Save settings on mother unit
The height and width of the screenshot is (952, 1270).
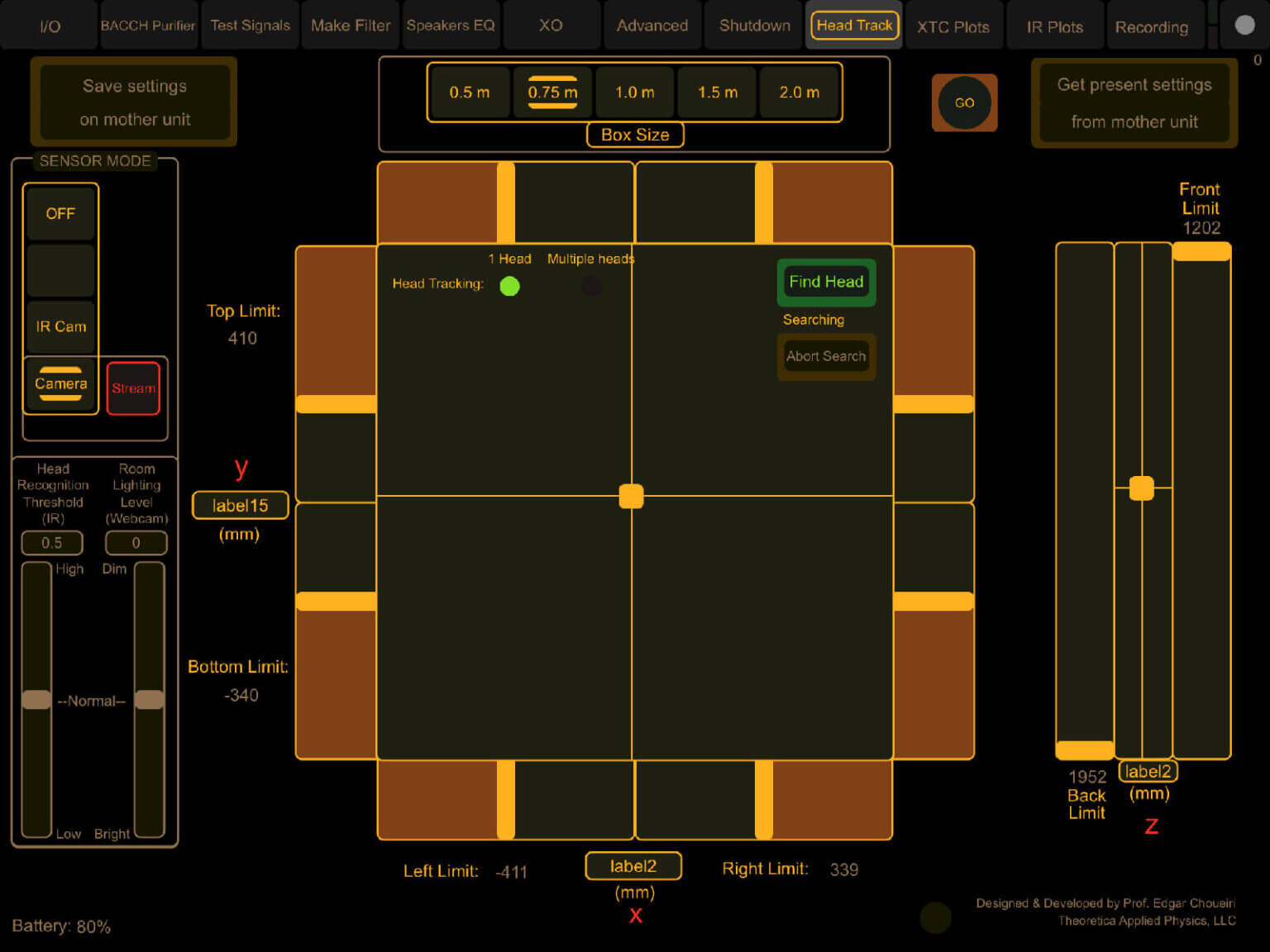click(135, 102)
